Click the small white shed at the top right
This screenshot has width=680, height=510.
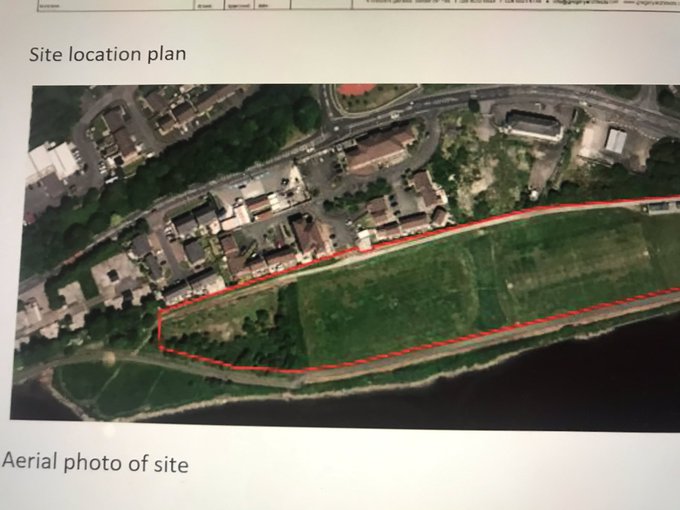click(x=616, y=141)
